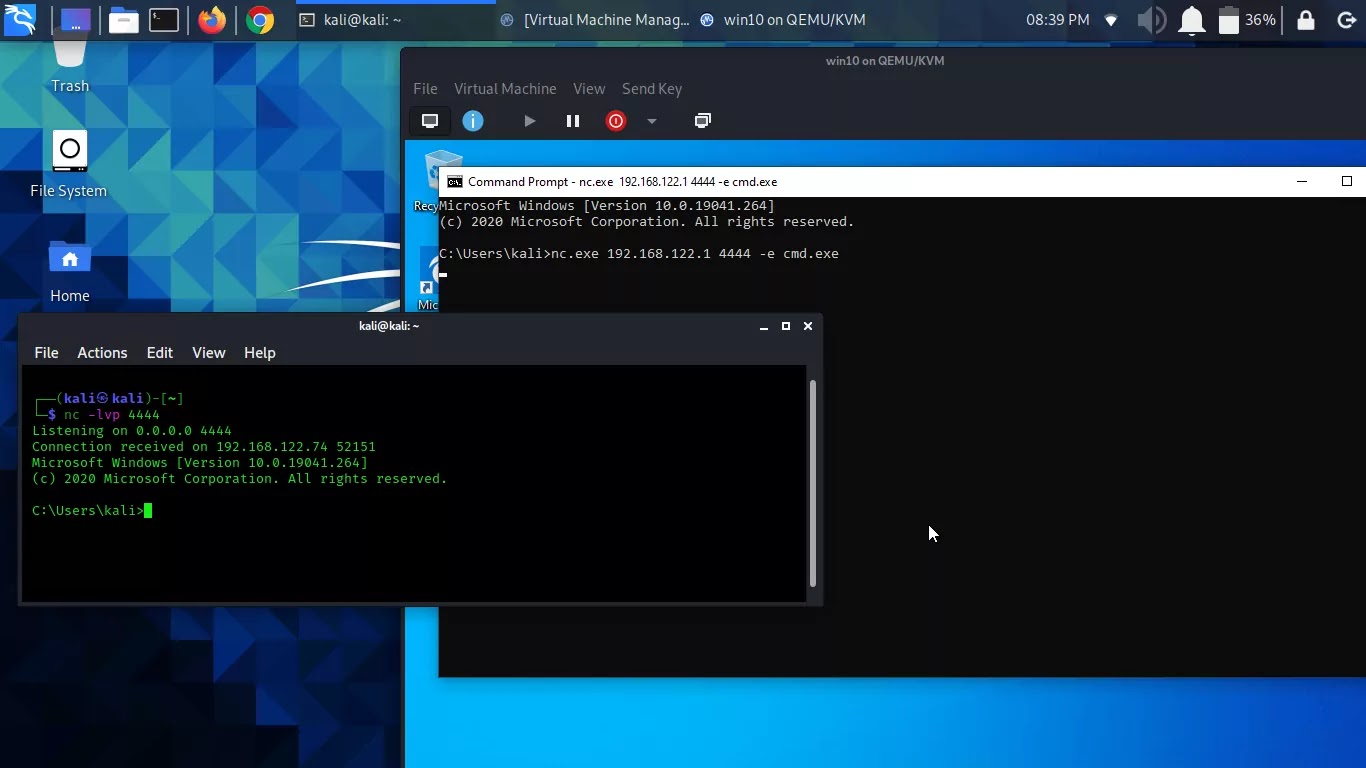Click Command Prompt title bar text
The image size is (1366, 768).
[622, 182]
